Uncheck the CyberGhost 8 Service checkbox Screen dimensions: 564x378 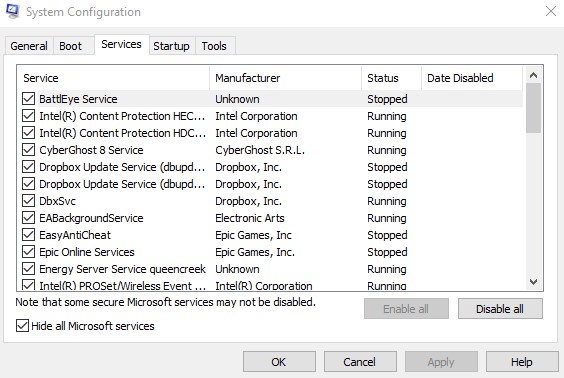[x=28, y=150]
